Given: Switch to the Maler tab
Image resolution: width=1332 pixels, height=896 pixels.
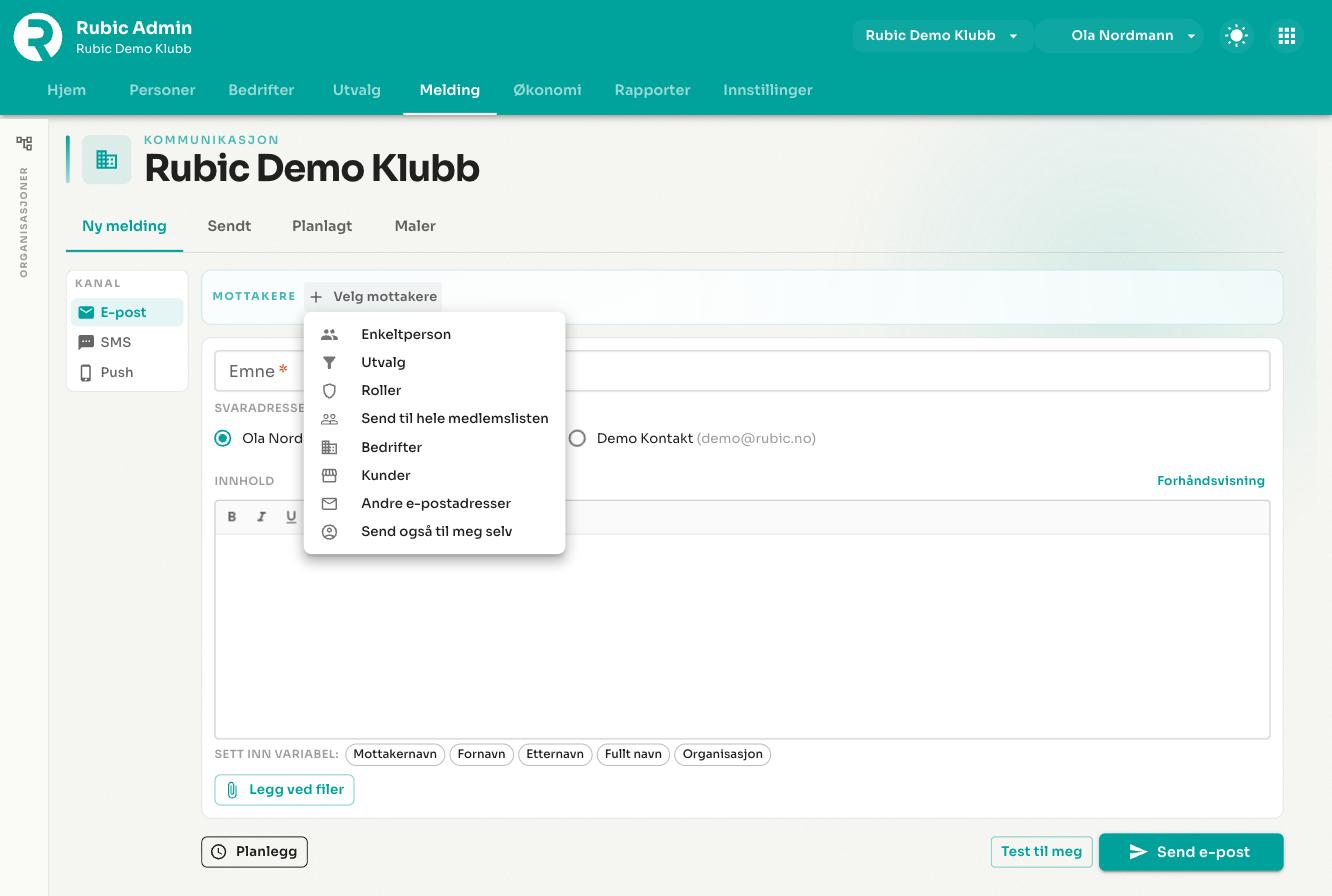Looking at the screenshot, I should 415,226.
